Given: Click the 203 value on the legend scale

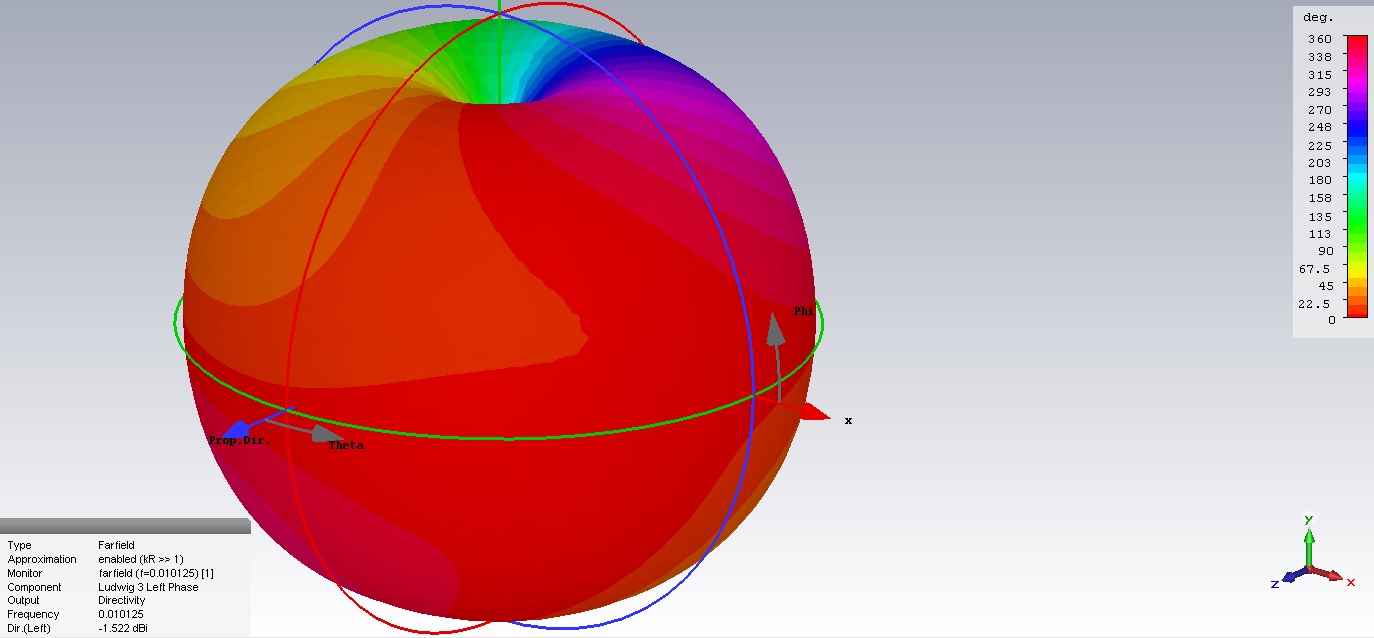Looking at the screenshot, I should pos(1320,162).
